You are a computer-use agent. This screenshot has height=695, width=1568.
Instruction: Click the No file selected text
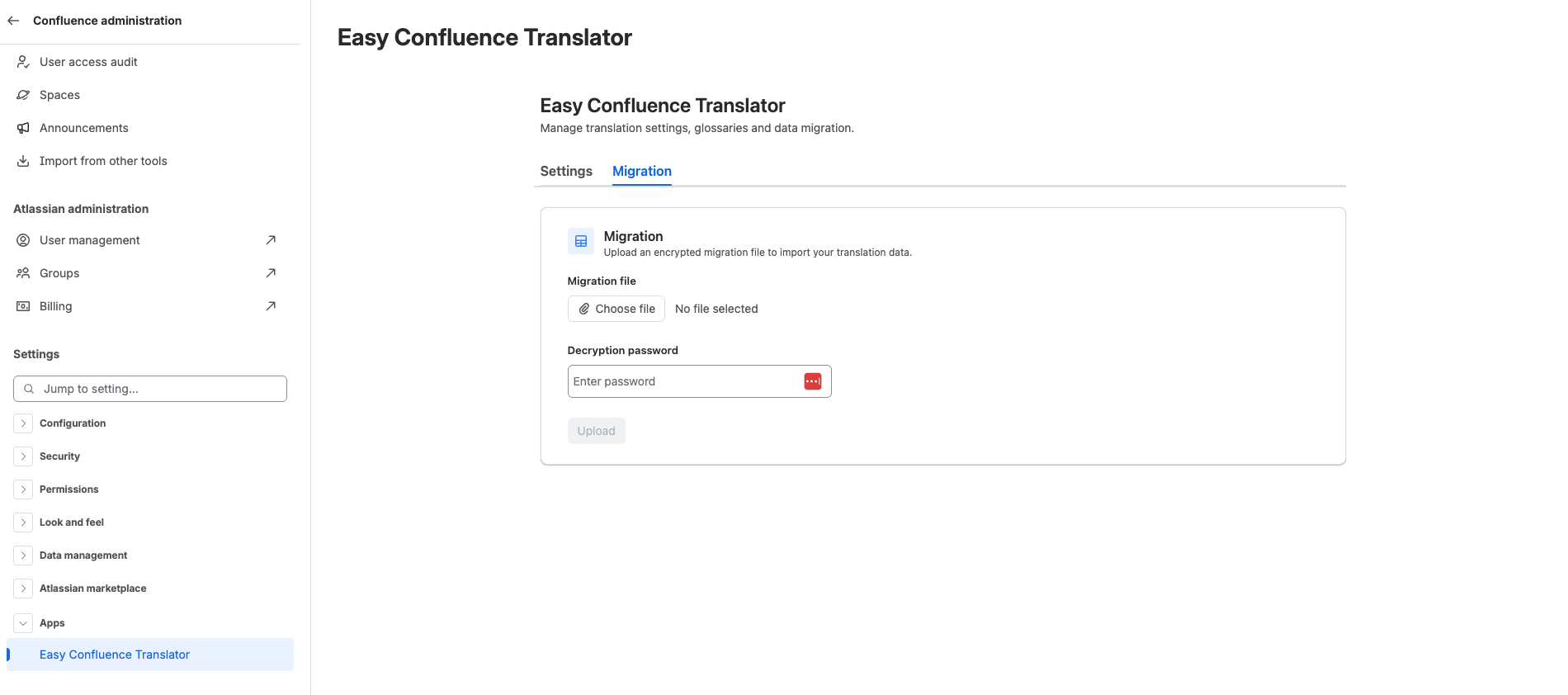[716, 309]
